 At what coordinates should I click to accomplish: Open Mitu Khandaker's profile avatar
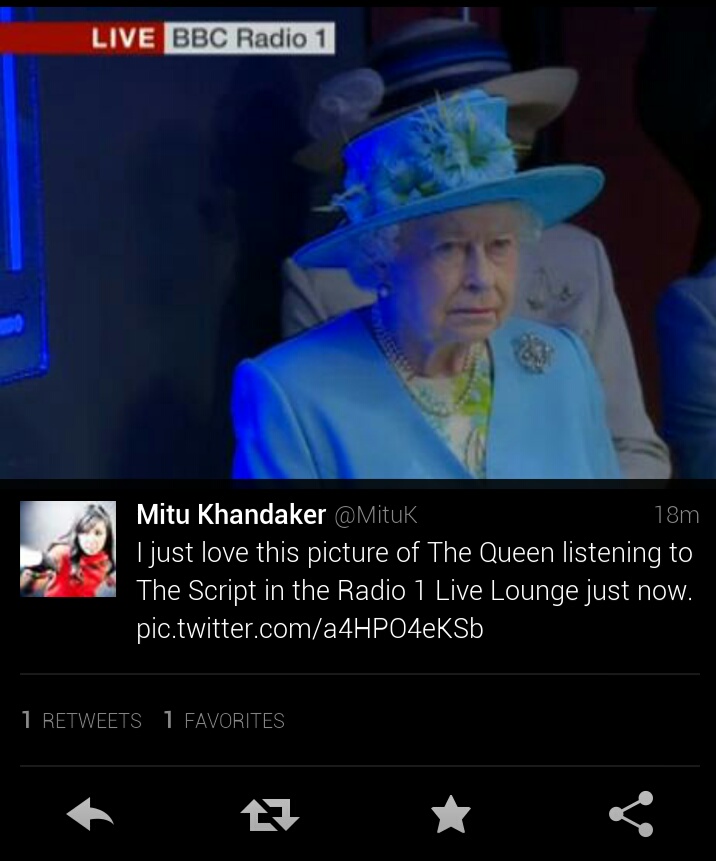pyautogui.click(x=68, y=549)
